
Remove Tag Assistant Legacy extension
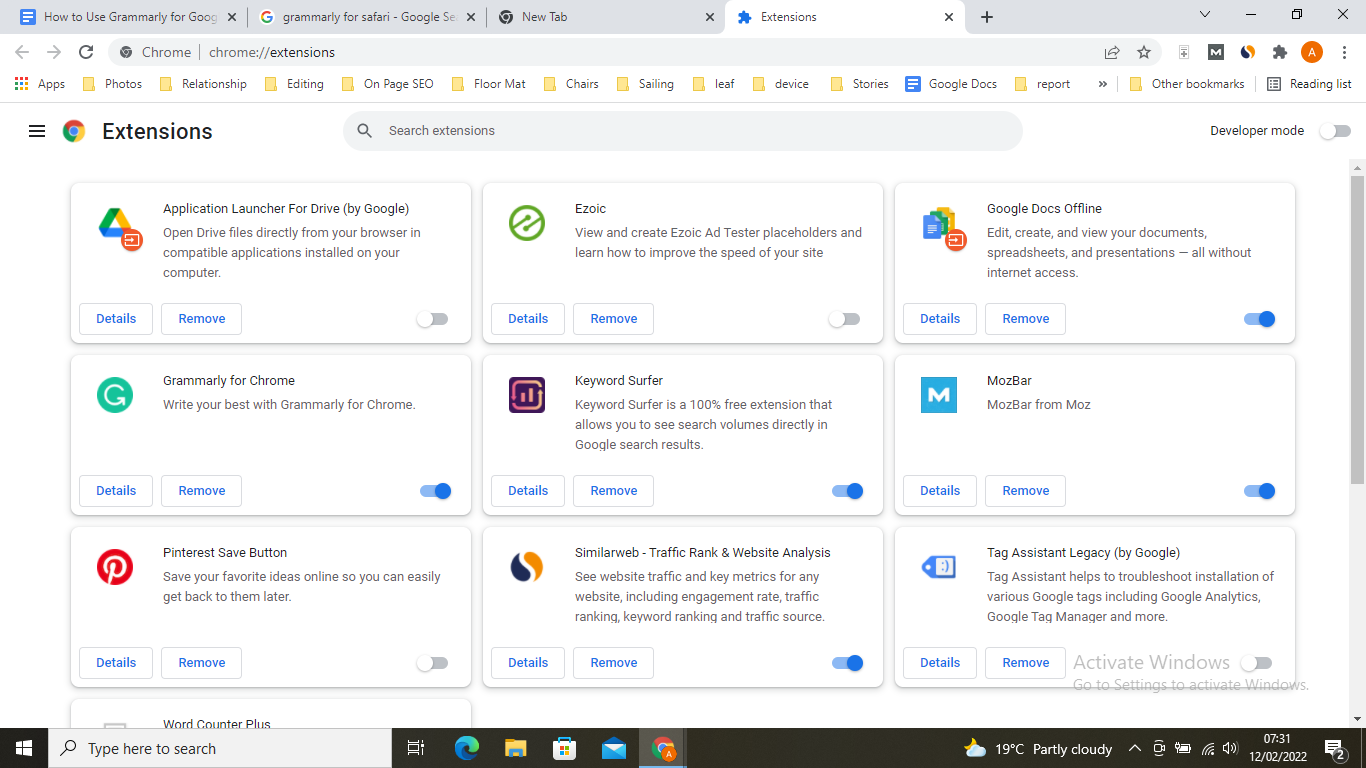click(x=1026, y=663)
